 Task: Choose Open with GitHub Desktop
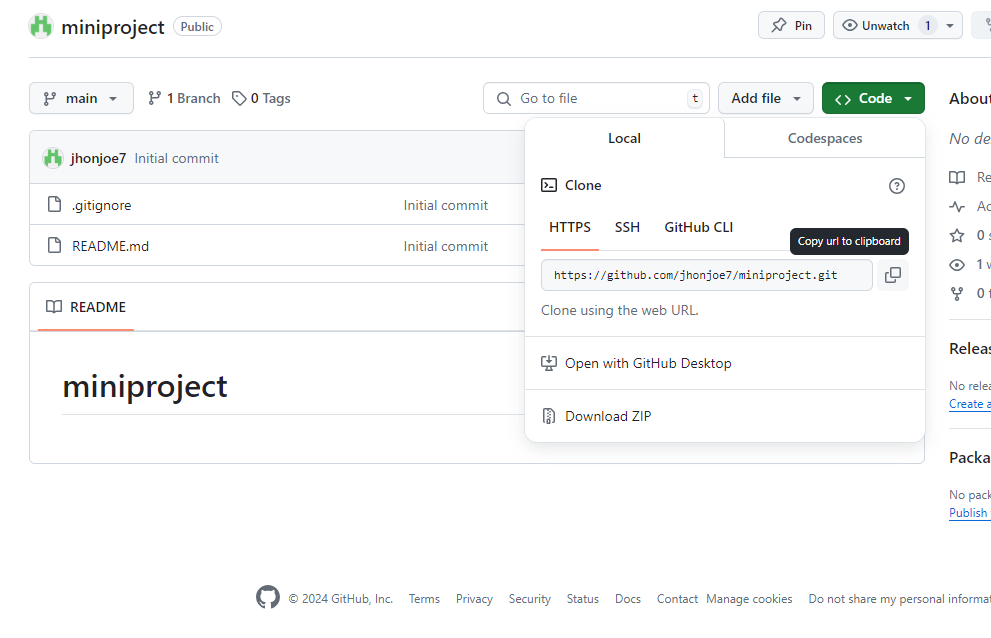click(x=724, y=363)
